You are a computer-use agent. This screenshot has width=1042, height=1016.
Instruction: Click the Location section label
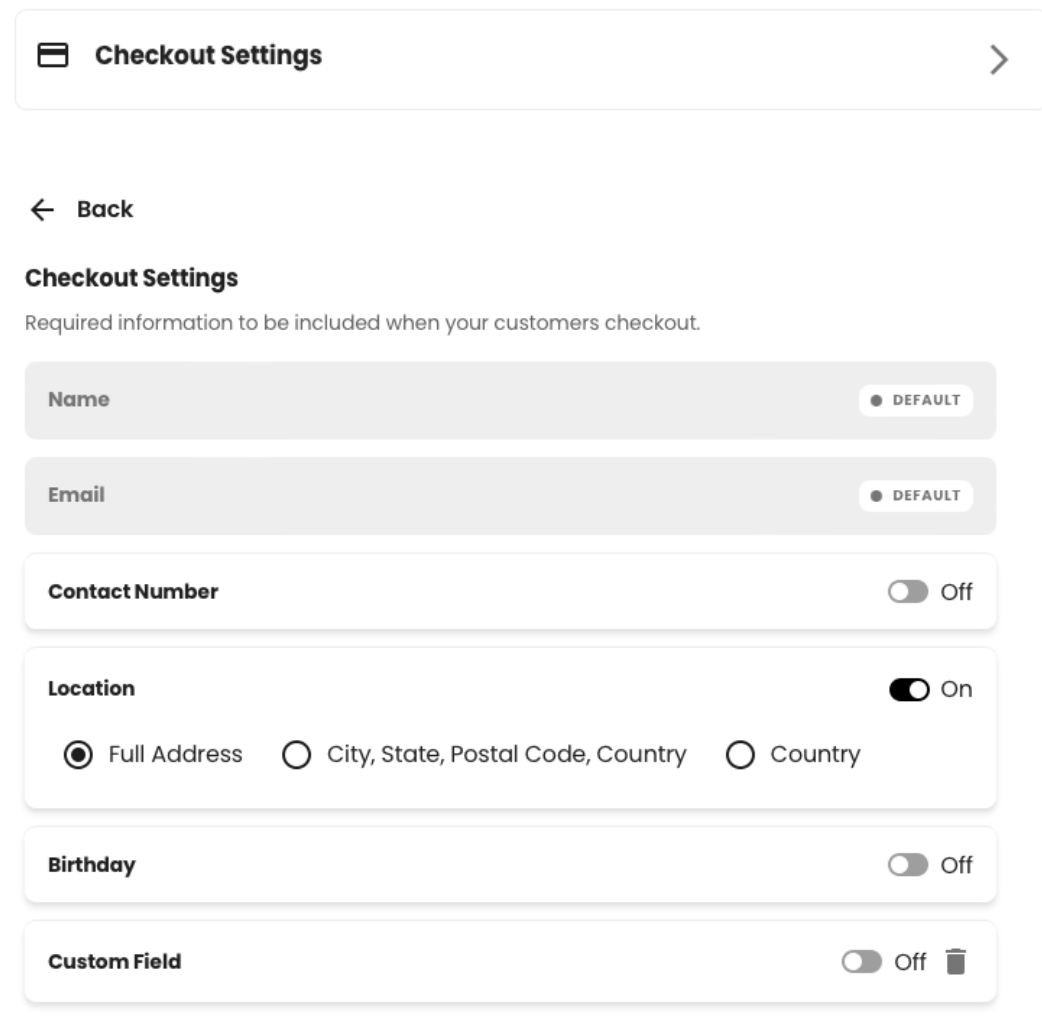click(x=92, y=688)
